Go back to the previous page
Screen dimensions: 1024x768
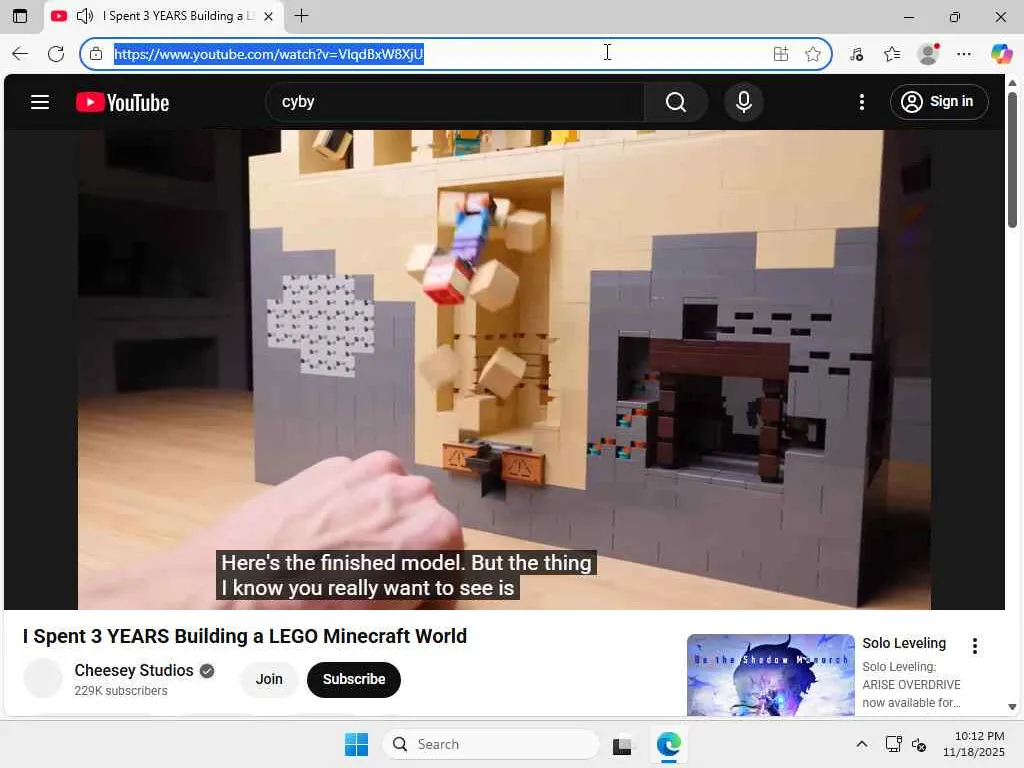pos(20,54)
